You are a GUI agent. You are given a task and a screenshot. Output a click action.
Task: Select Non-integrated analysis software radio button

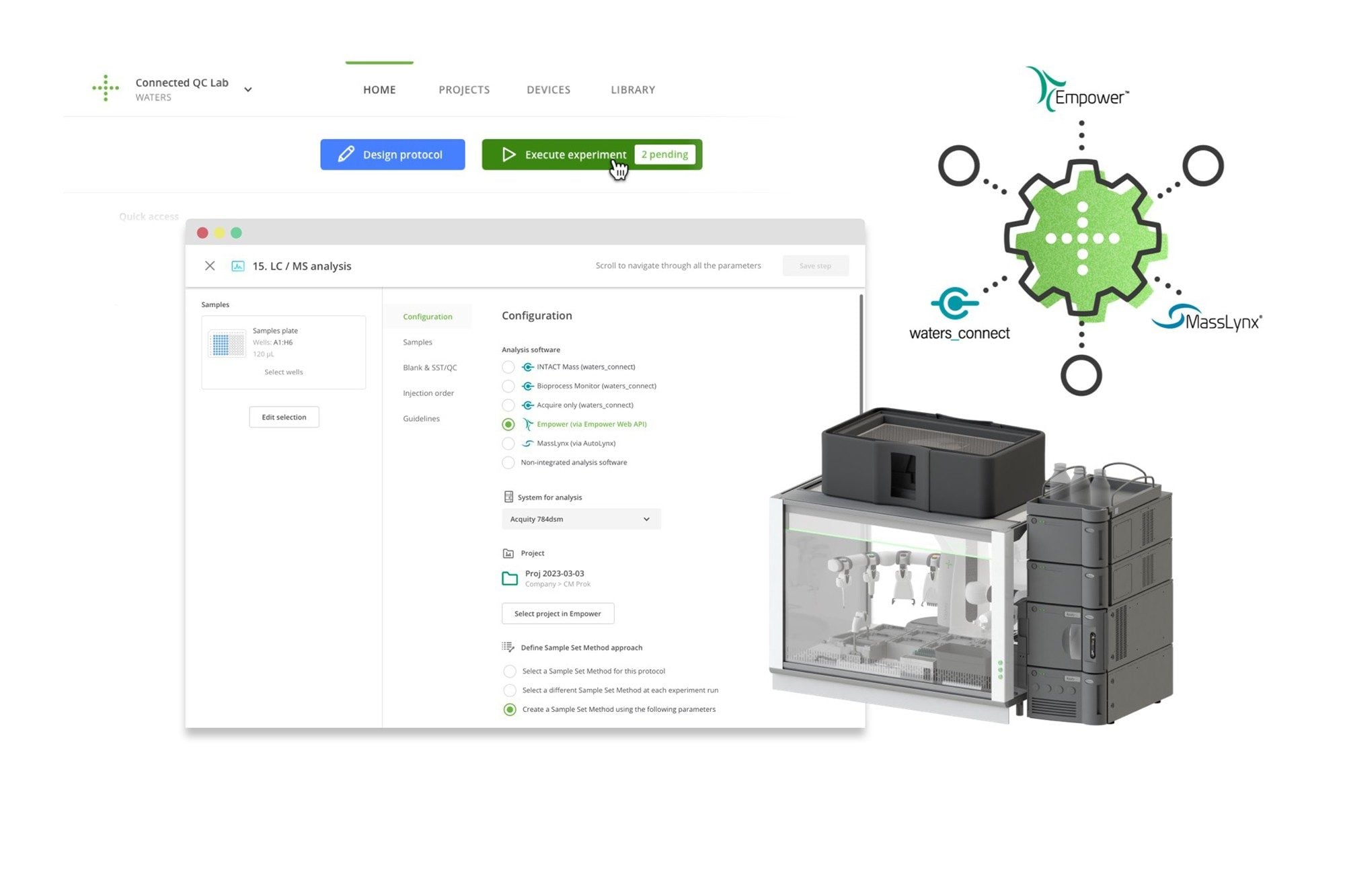[x=508, y=462]
